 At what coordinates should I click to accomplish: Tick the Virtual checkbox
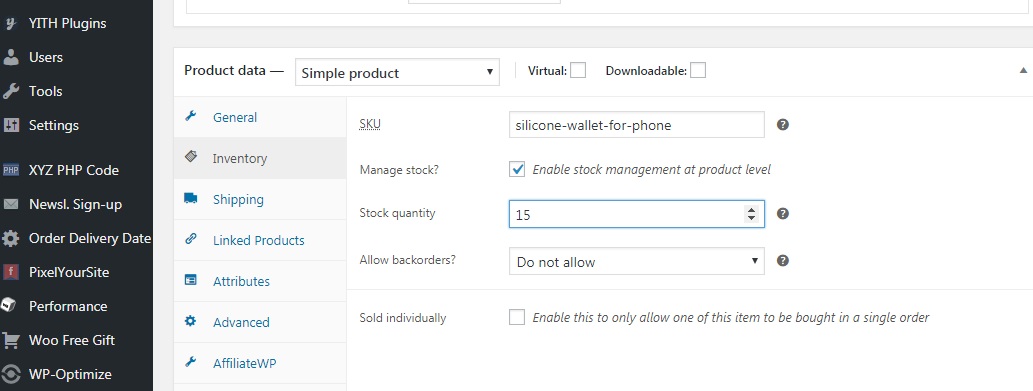tap(578, 70)
